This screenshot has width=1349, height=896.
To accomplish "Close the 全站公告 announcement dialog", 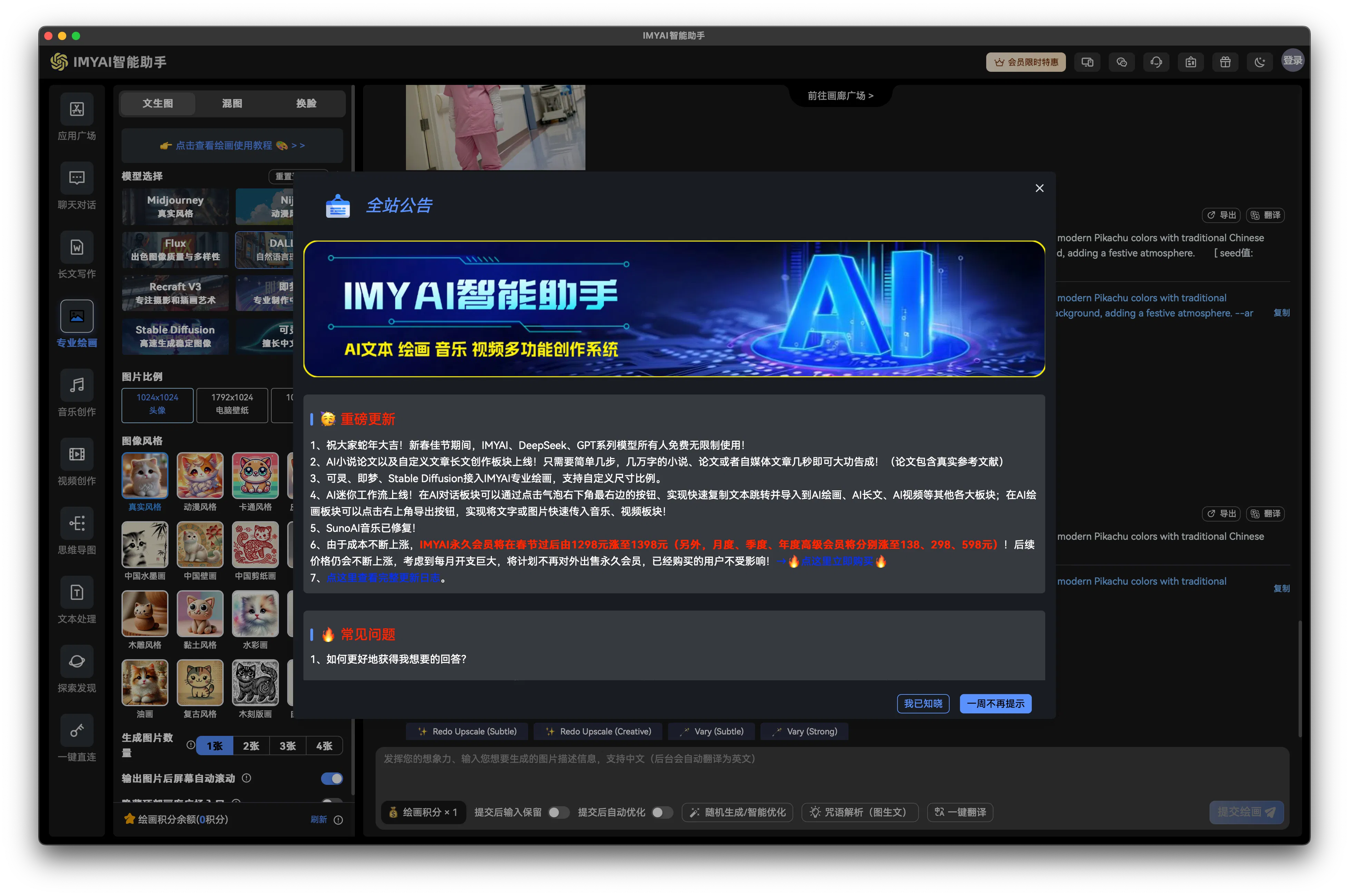I will tap(1039, 188).
